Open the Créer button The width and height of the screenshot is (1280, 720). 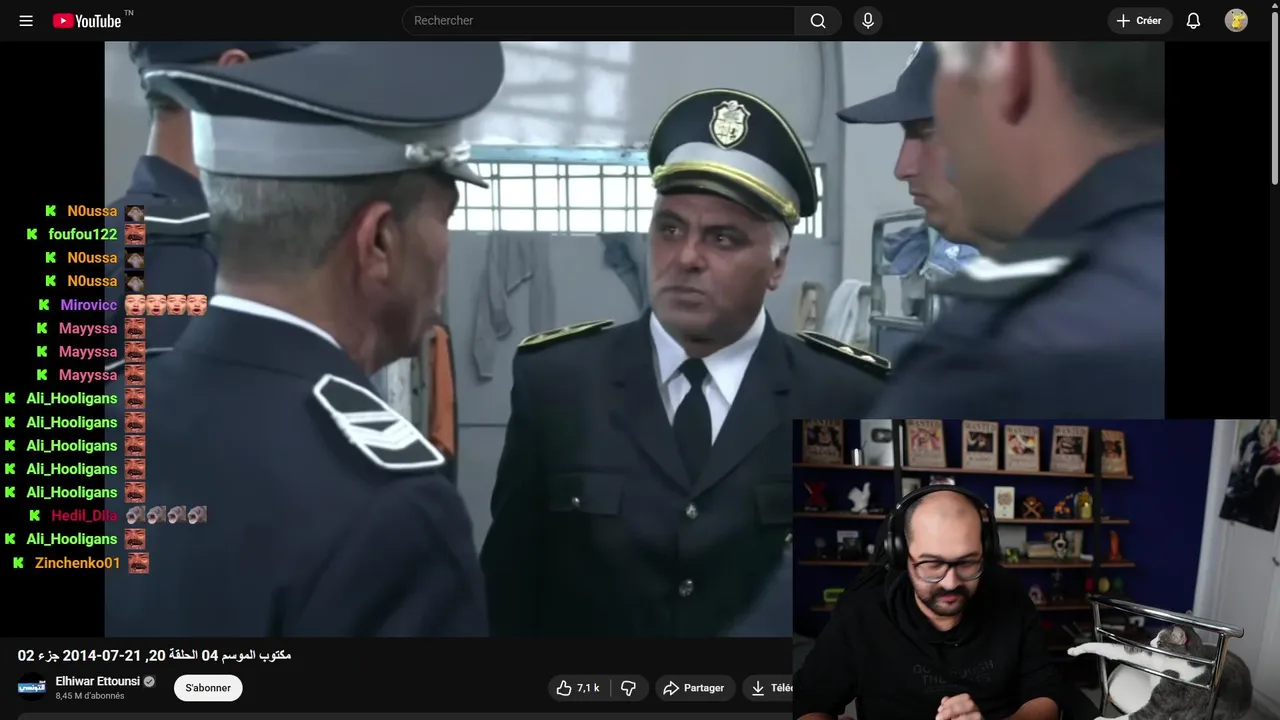[1140, 21]
